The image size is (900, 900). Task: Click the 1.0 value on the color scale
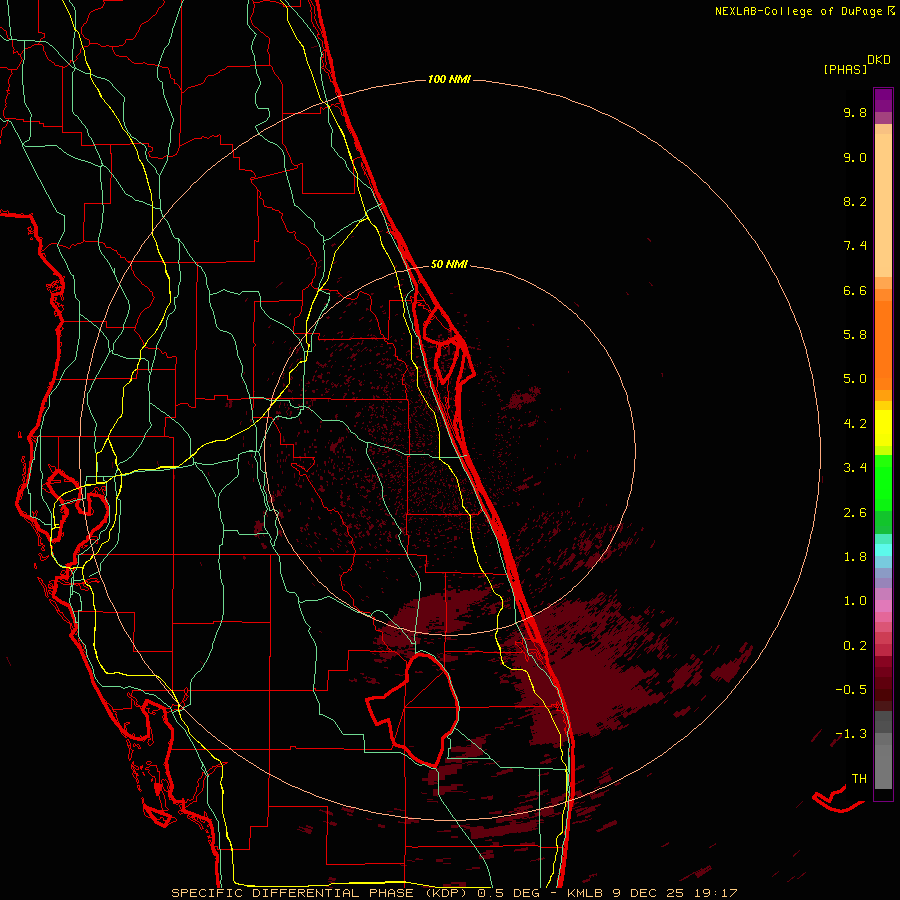[855, 601]
